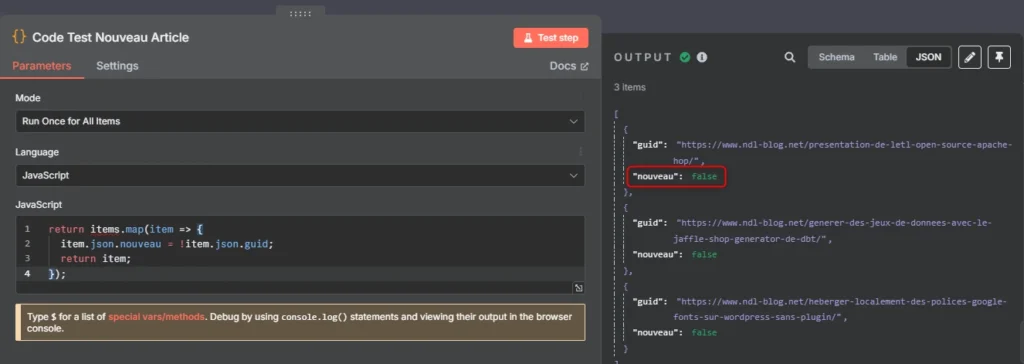Open the Mode dropdown
The height and width of the screenshot is (364, 1024).
coord(300,122)
